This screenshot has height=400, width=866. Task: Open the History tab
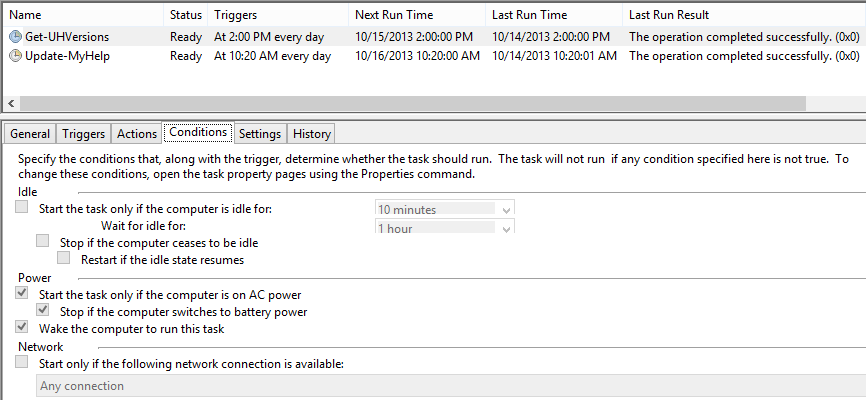[311, 134]
